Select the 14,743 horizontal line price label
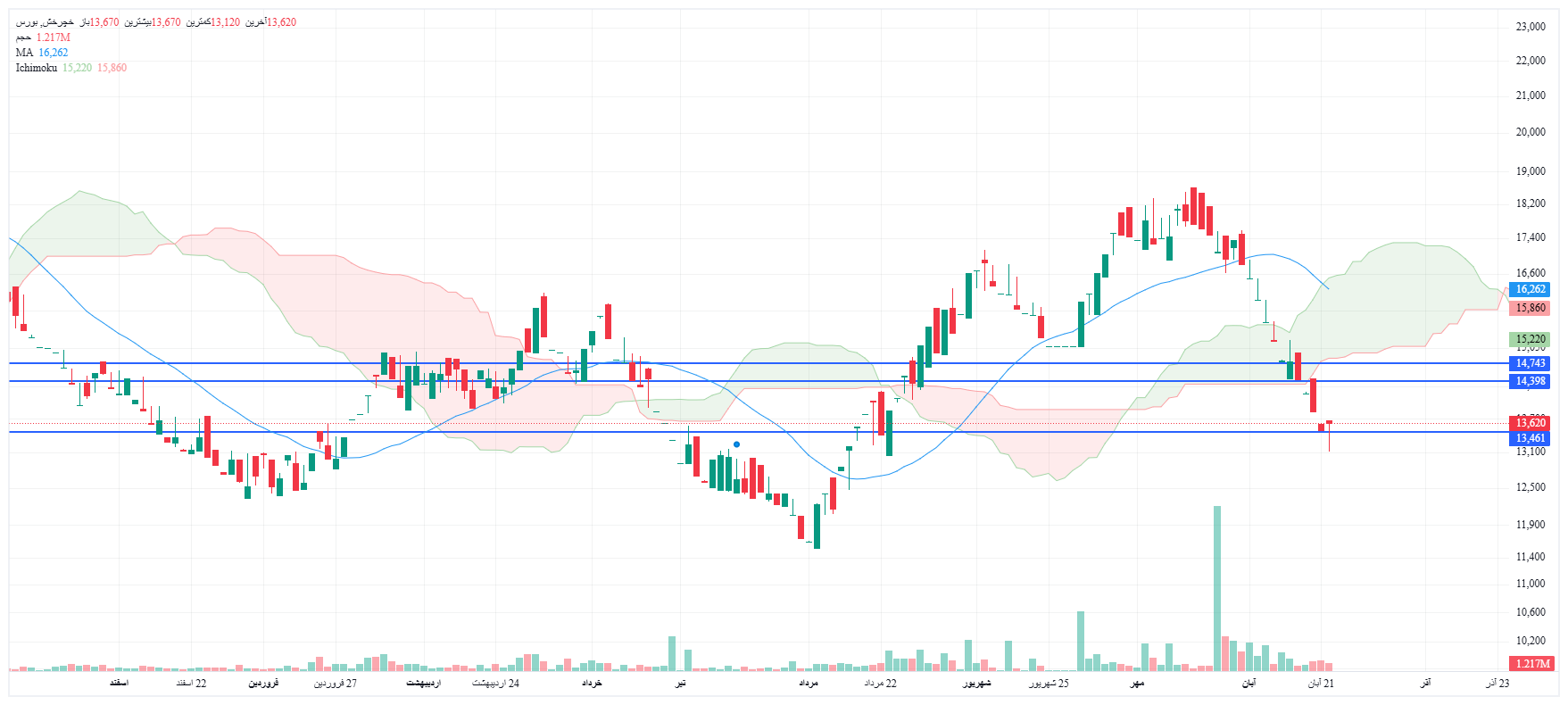The width and height of the screenshot is (1568, 705). pos(1530,363)
